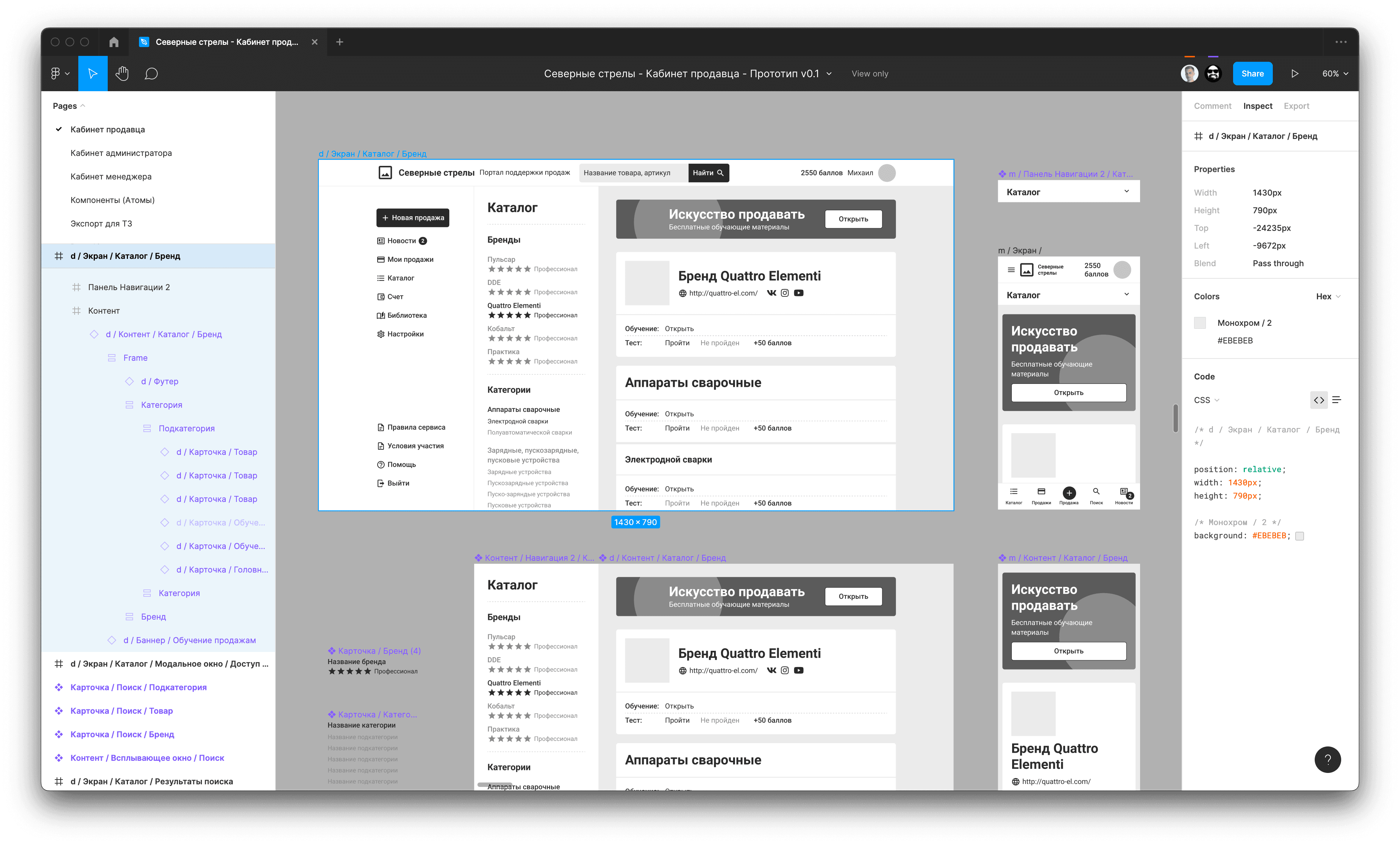1400x845 pixels.
Task: Click the search magnifier in mobile bottom bar
Action: click(x=1096, y=492)
